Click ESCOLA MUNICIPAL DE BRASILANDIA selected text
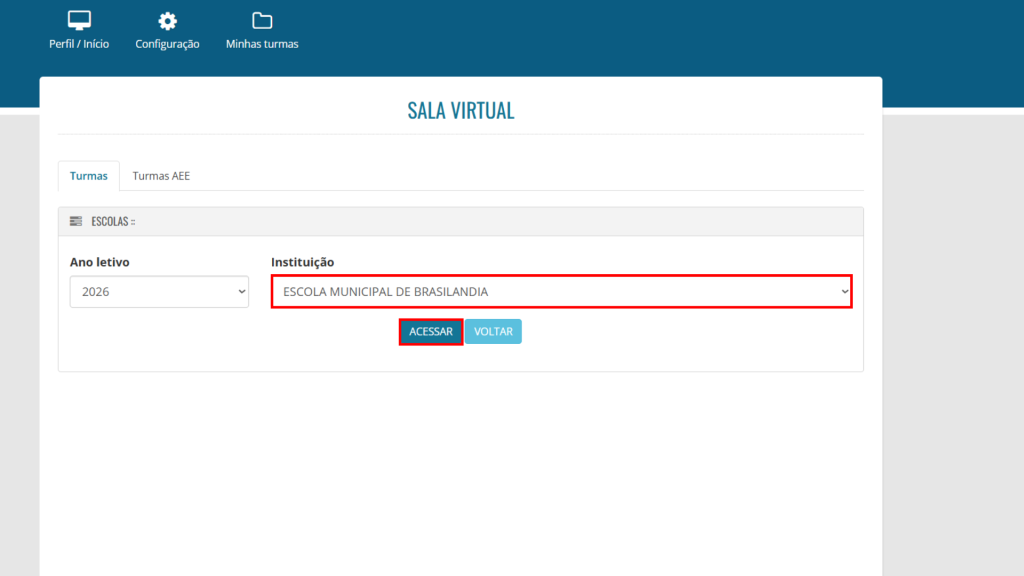The height and width of the screenshot is (576, 1024). (x=386, y=292)
